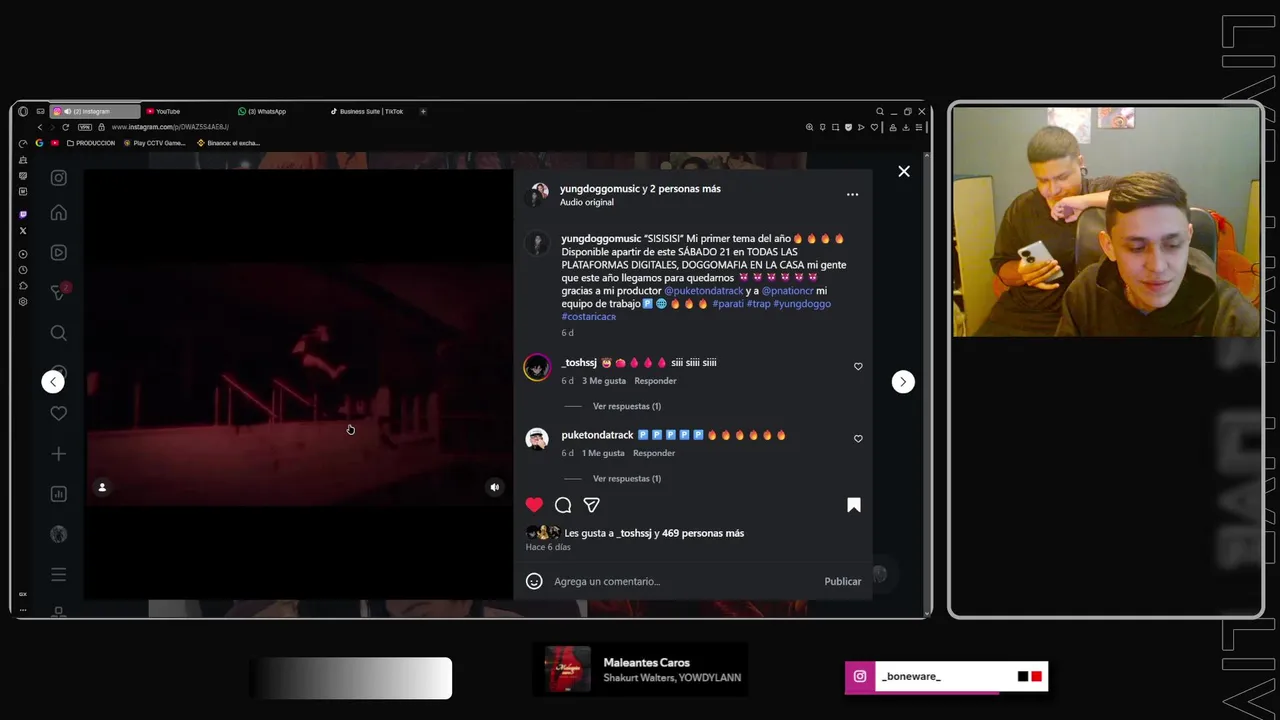Open browser history clock in the Opera sidebar
Screen dimensions: 1280x720
click(x=23, y=270)
